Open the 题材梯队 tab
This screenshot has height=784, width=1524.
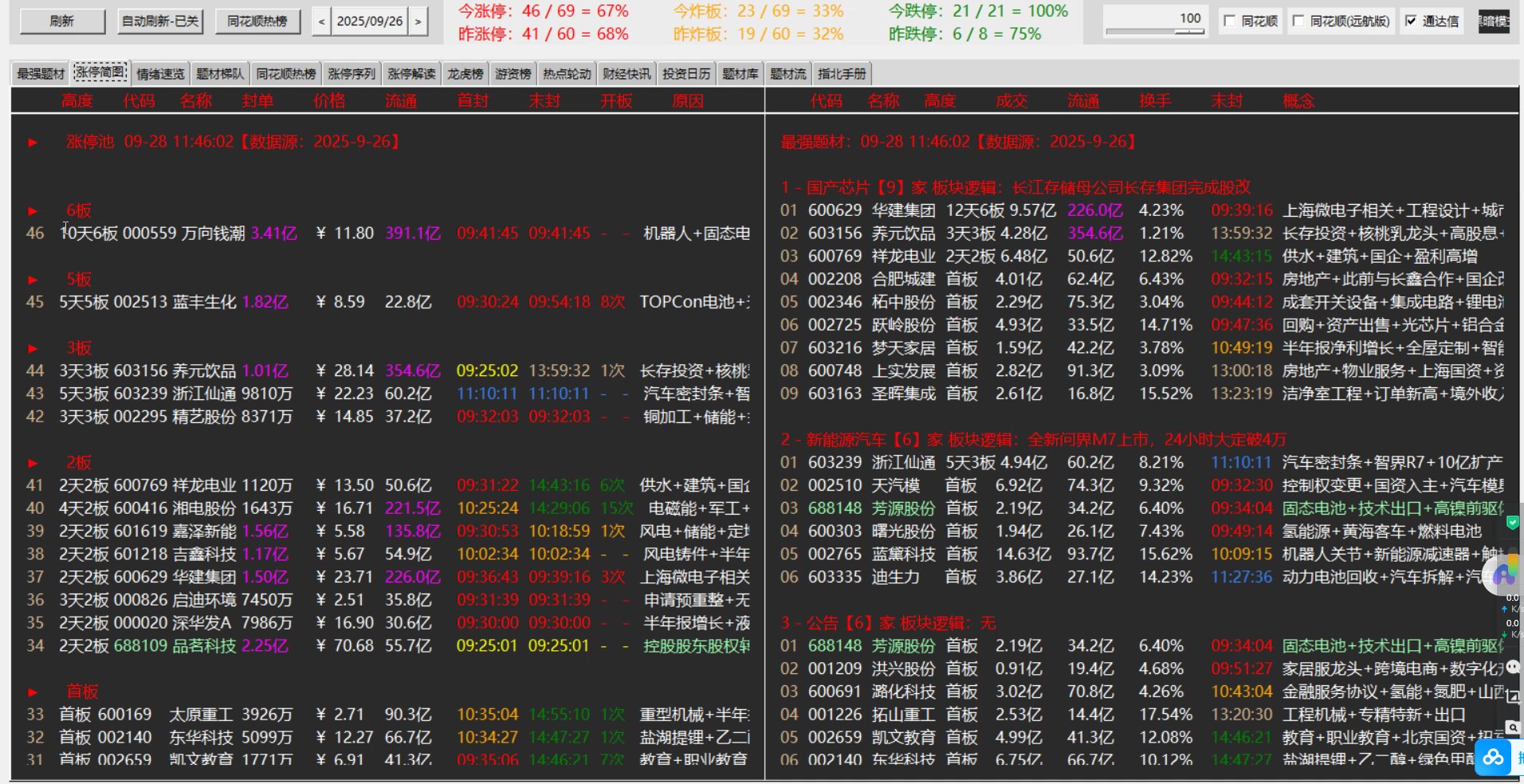(x=220, y=74)
